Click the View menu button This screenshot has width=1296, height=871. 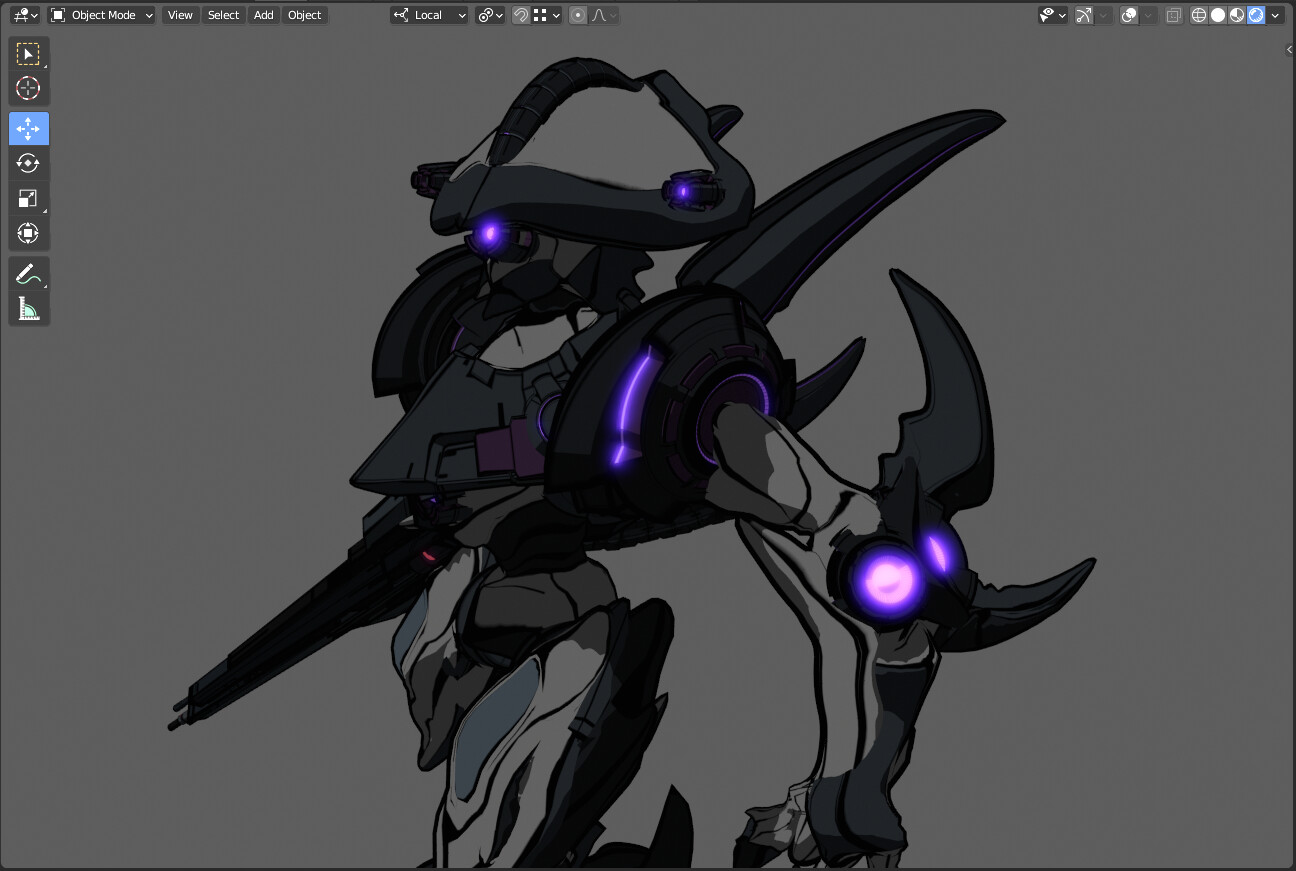point(179,14)
